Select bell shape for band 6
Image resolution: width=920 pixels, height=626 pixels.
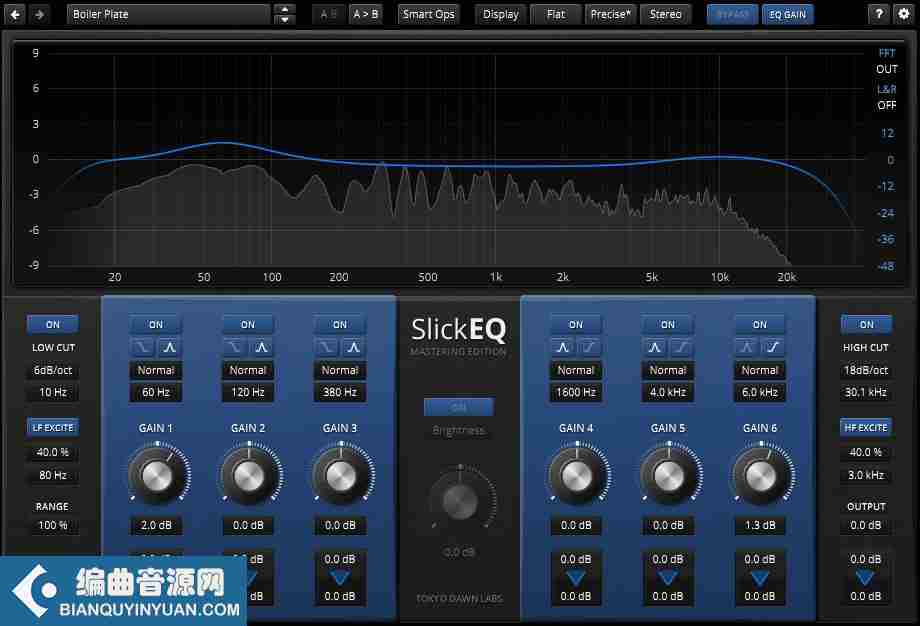tap(747, 347)
